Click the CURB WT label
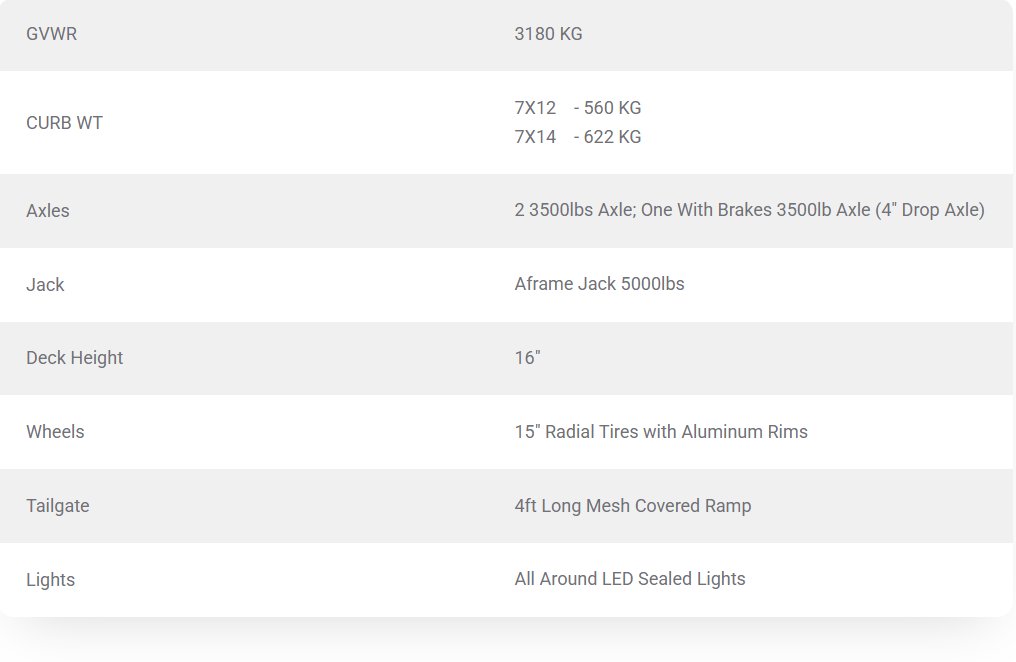 pyautogui.click(x=64, y=123)
